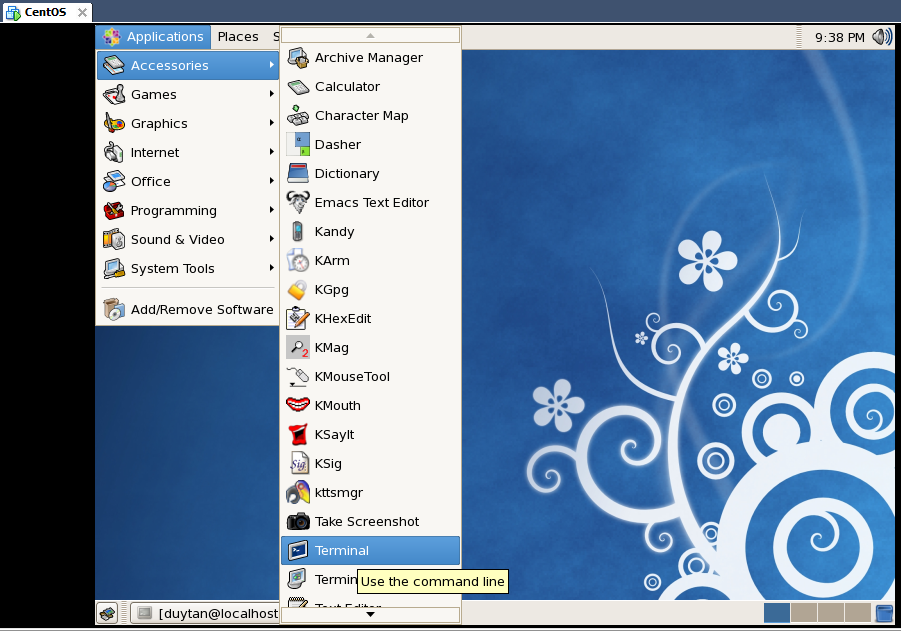
Task: Click the Archive Manager icon
Action: [298, 57]
